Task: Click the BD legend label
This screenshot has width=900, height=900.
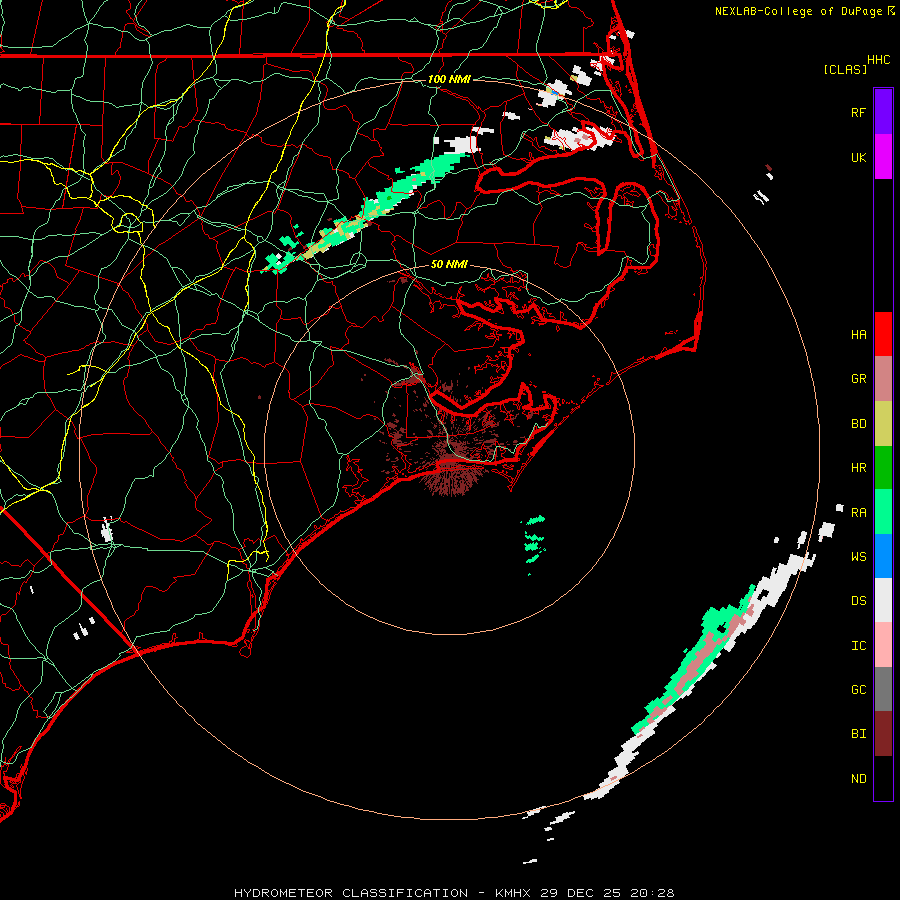Action: click(858, 424)
